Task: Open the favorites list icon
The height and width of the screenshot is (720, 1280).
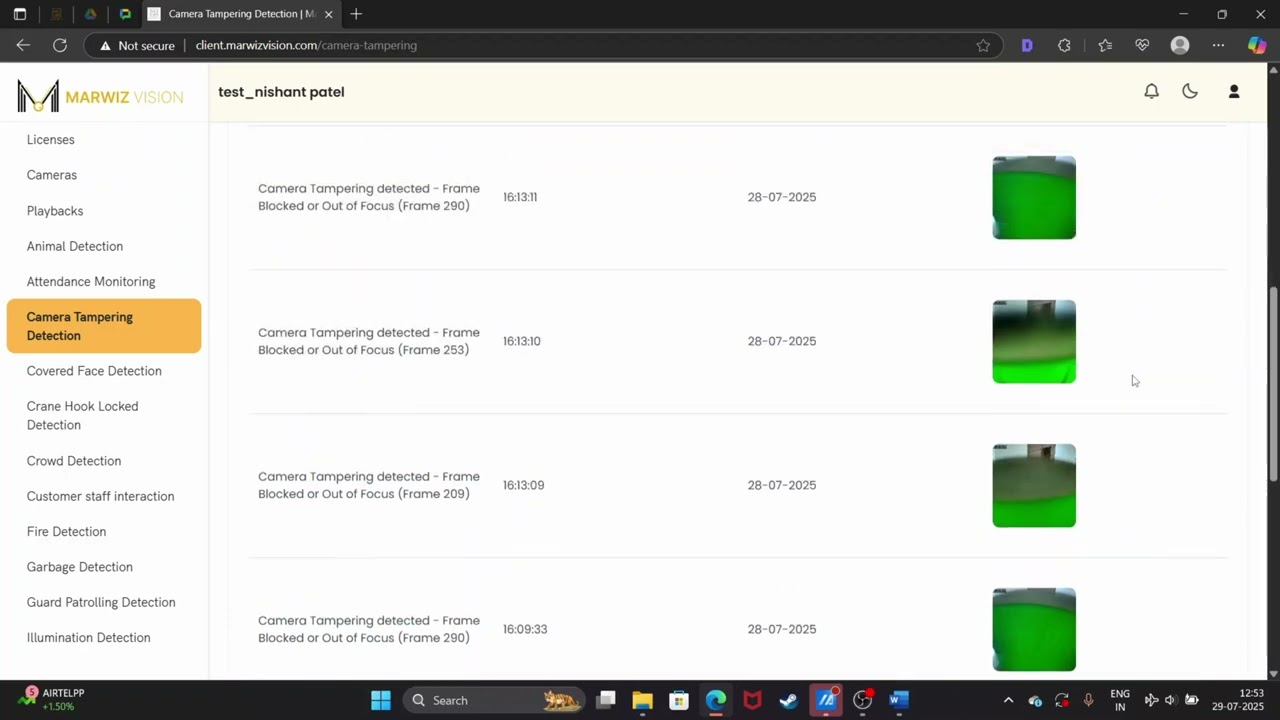Action: click(1105, 45)
